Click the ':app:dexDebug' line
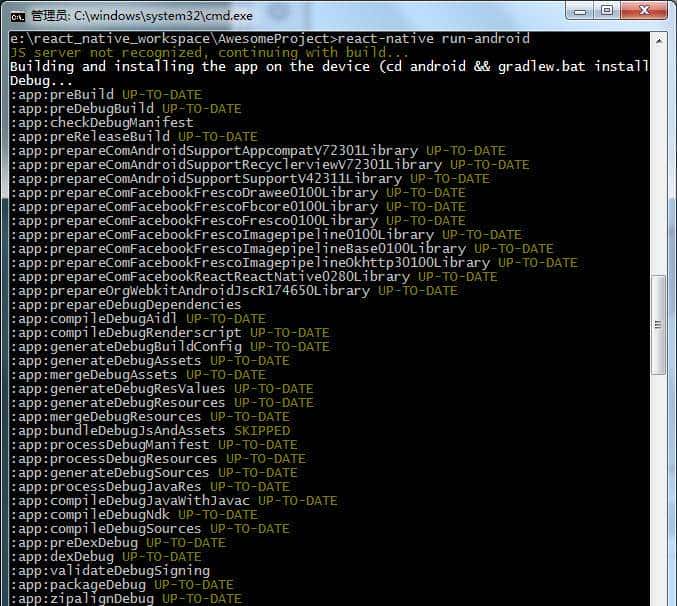677x606 pixels. pyautogui.click(x=106, y=557)
